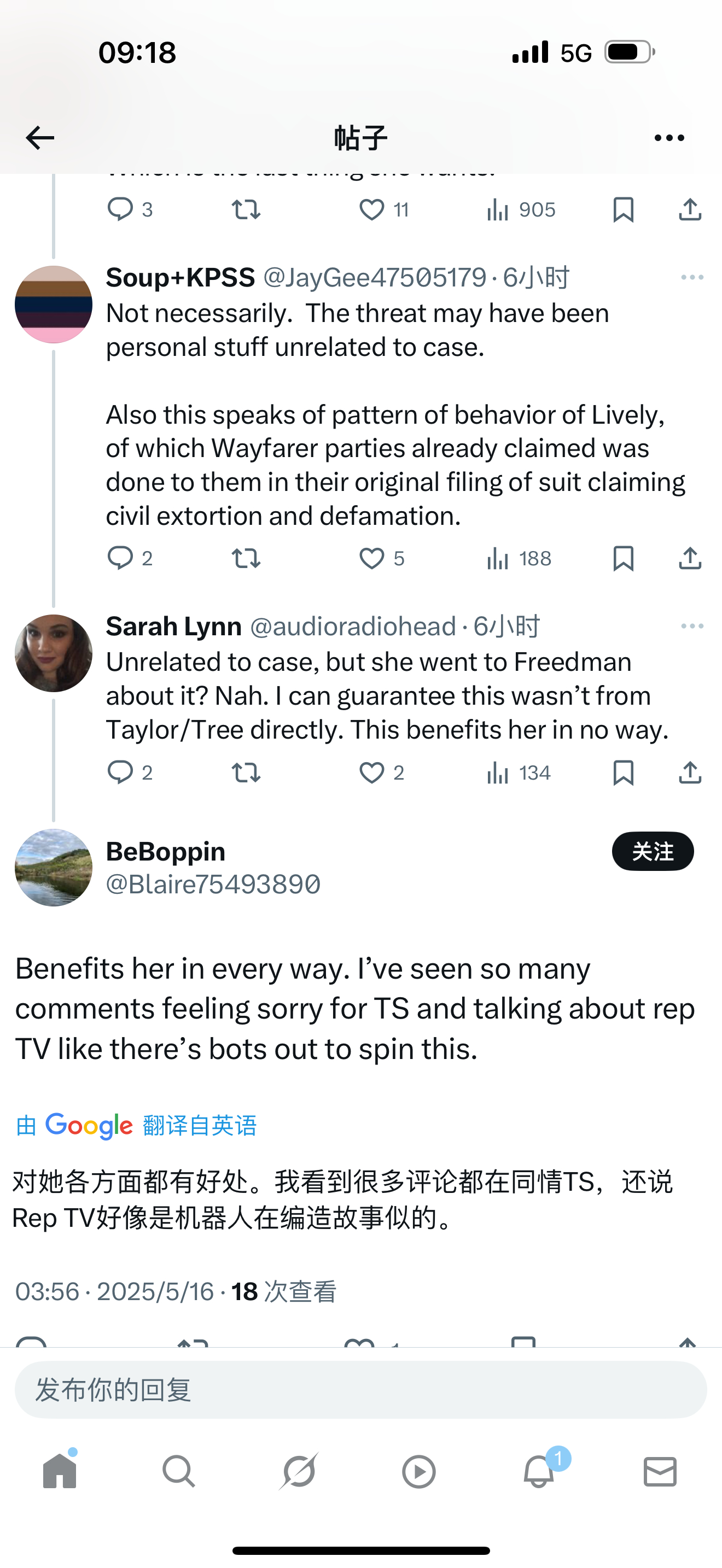Open more options on Soup+KPSS's reply
This screenshot has width=722, height=1568.
click(x=692, y=278)
